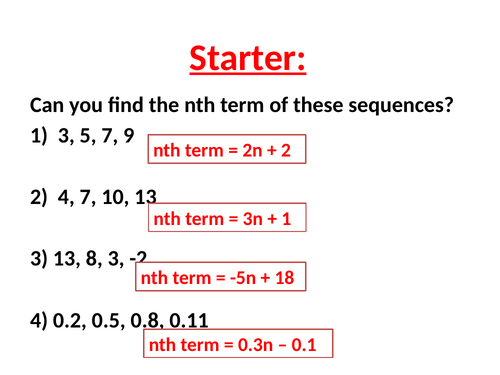Select the answer box 3n + 1
The width and height of the screenshot is (500, 375).
pos(227,217)
